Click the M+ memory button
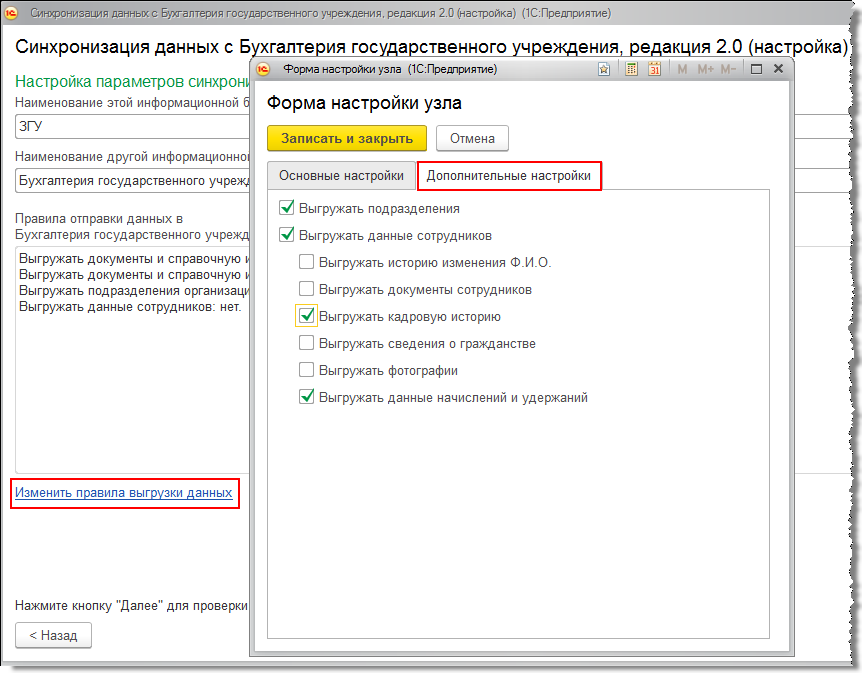Viewport: 862px width, 673px height. coord(705,69)
